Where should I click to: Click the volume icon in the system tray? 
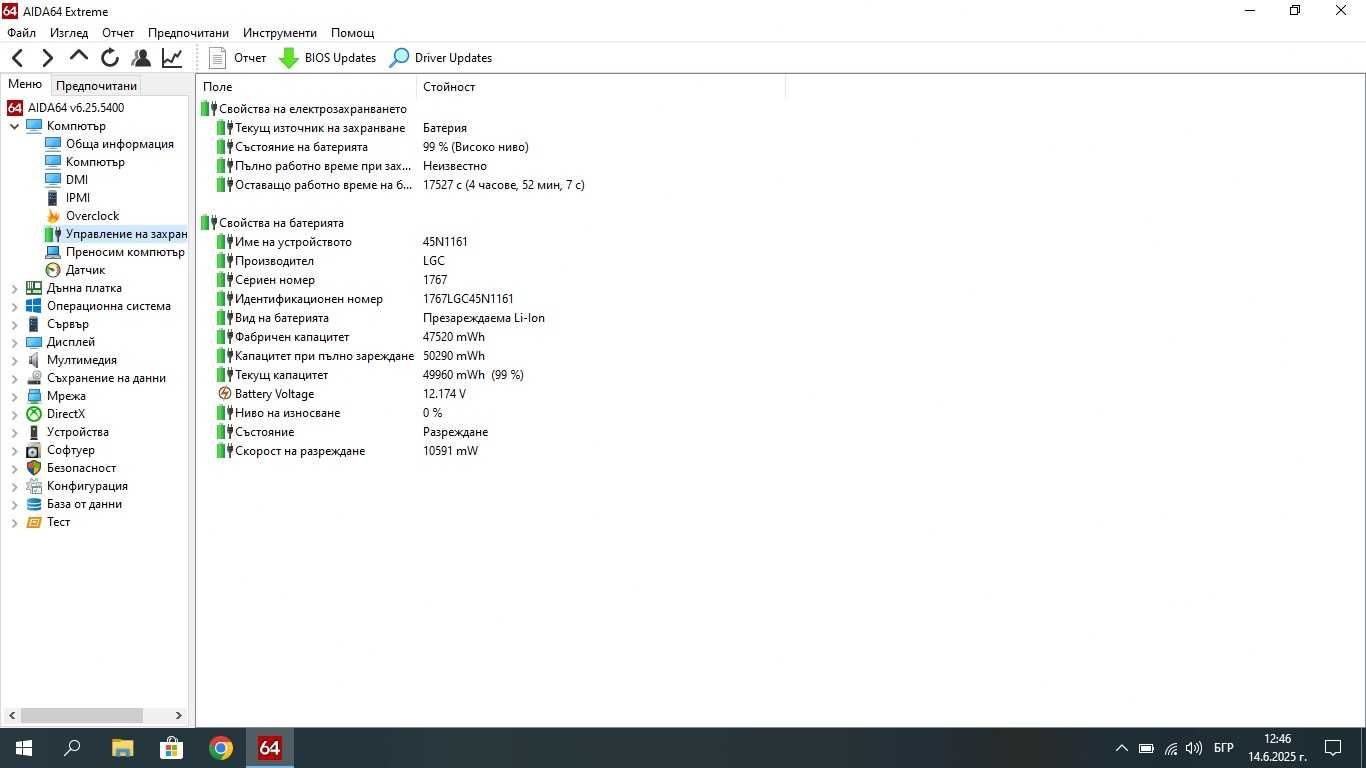coord(1194,748)
